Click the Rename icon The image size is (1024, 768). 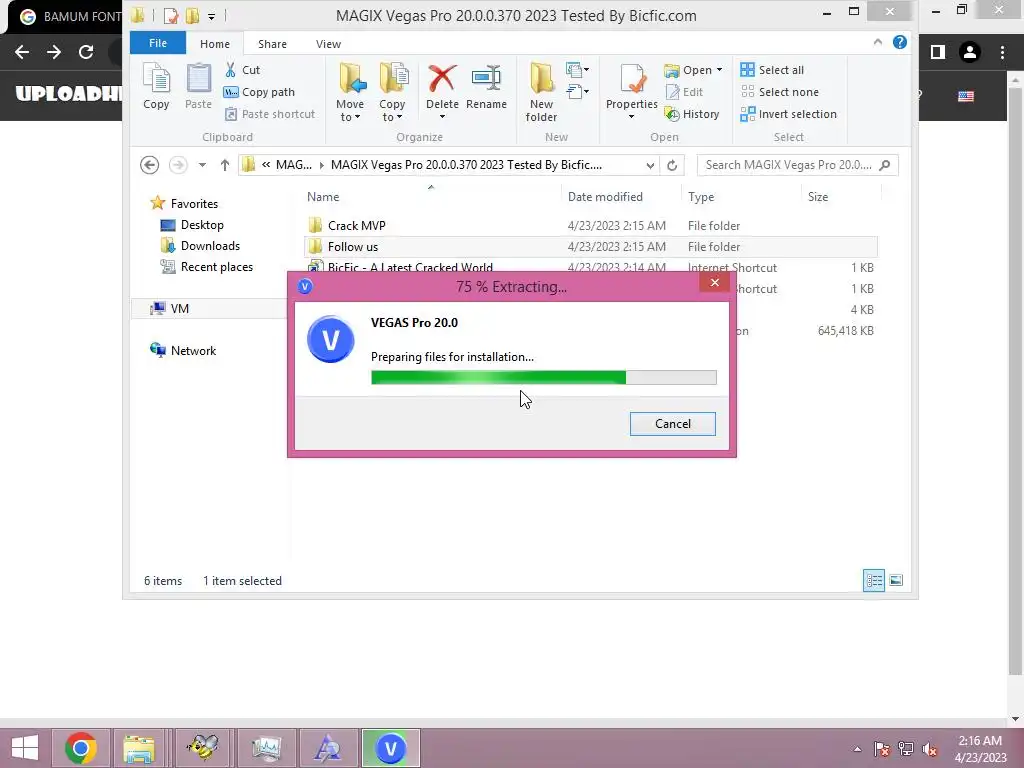[487, 86]
